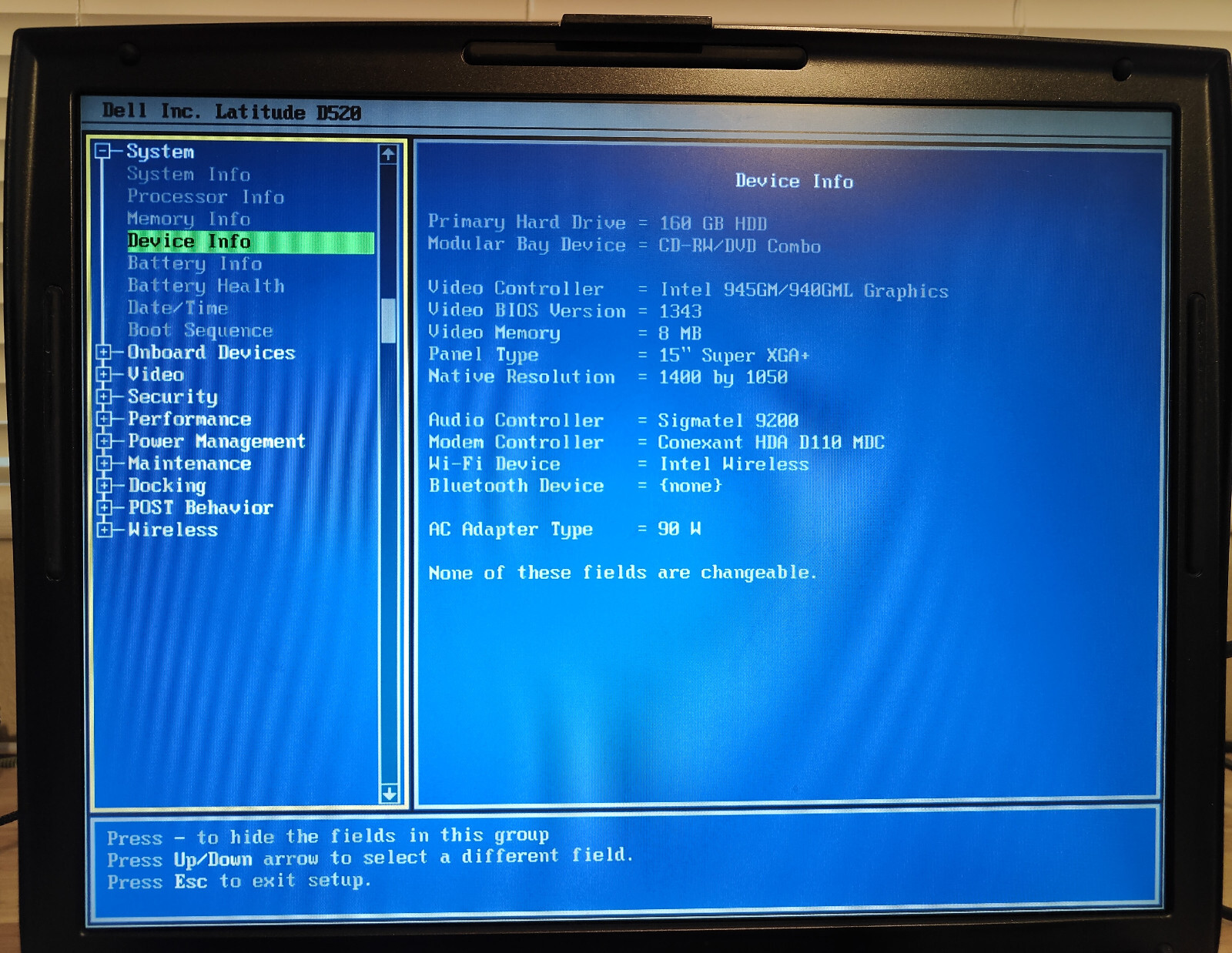
Task: Click the 'Conexant HDA D110 MDC' value
Action: pyautogui.click(x=772, y=443)
